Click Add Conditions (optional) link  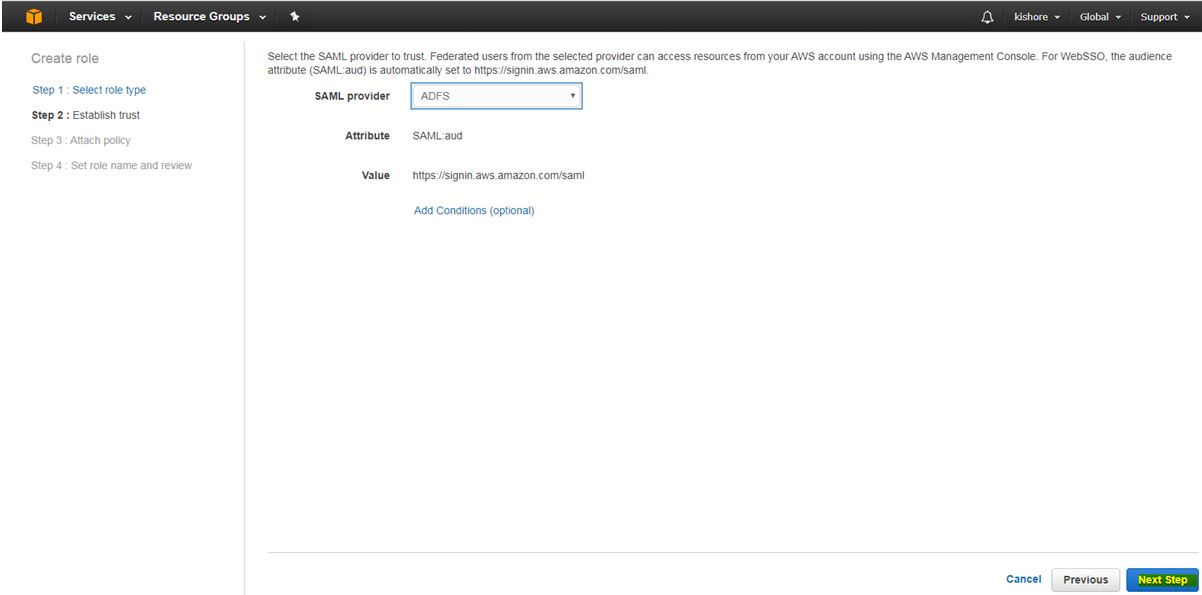pos(474,211)
